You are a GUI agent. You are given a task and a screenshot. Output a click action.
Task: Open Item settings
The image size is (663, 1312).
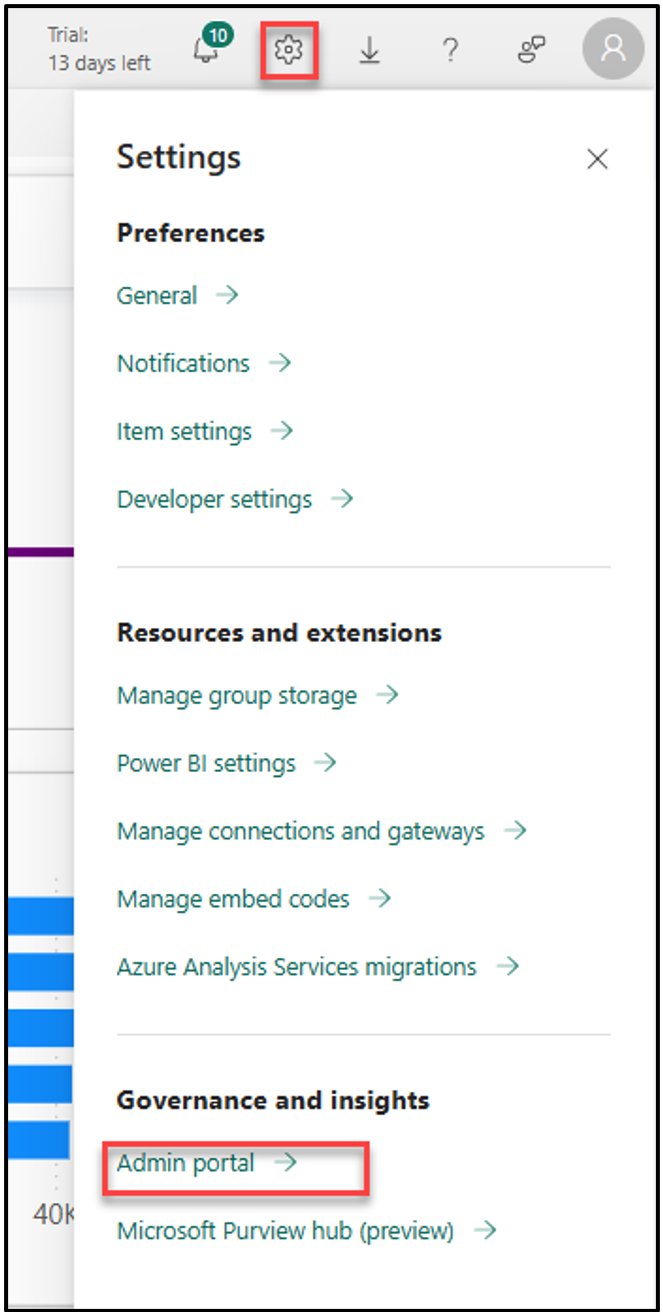[205, 431]
